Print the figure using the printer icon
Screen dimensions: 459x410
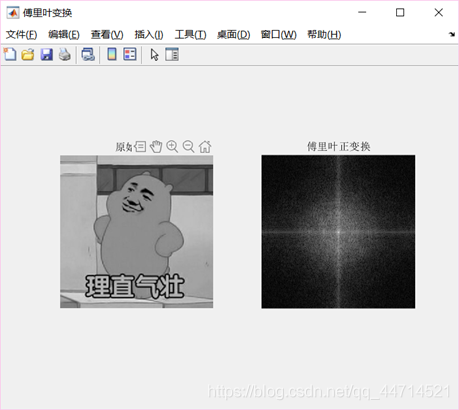coord(65,54)
